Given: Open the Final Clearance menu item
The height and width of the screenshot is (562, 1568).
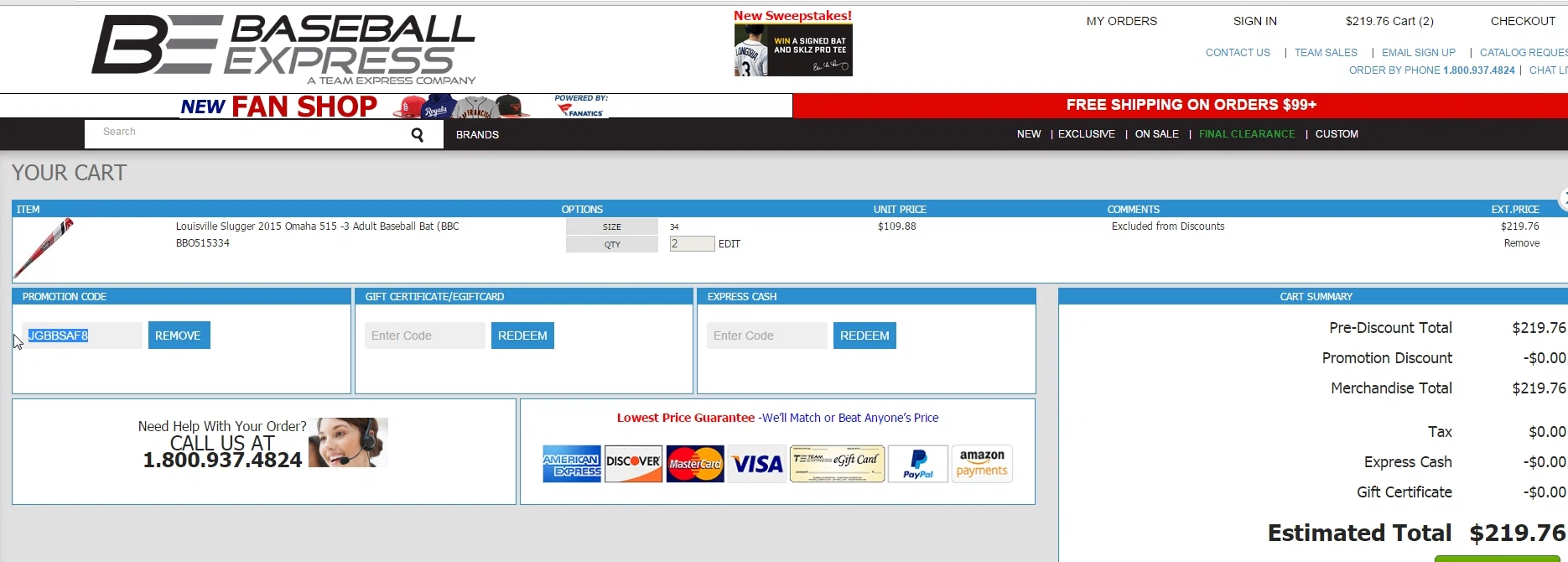Looking at the screenshot, I should (x=1247, y=134).
